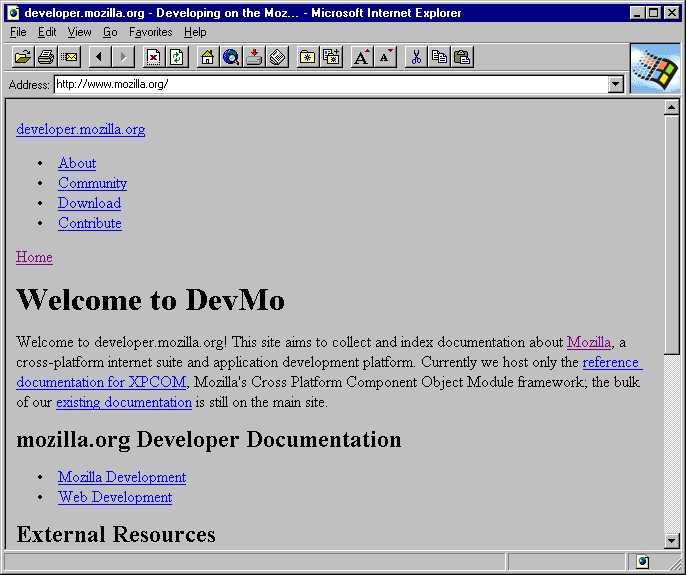Click the Windows flag logo
This screenshot has height=575, width=686.
[655, 68]
